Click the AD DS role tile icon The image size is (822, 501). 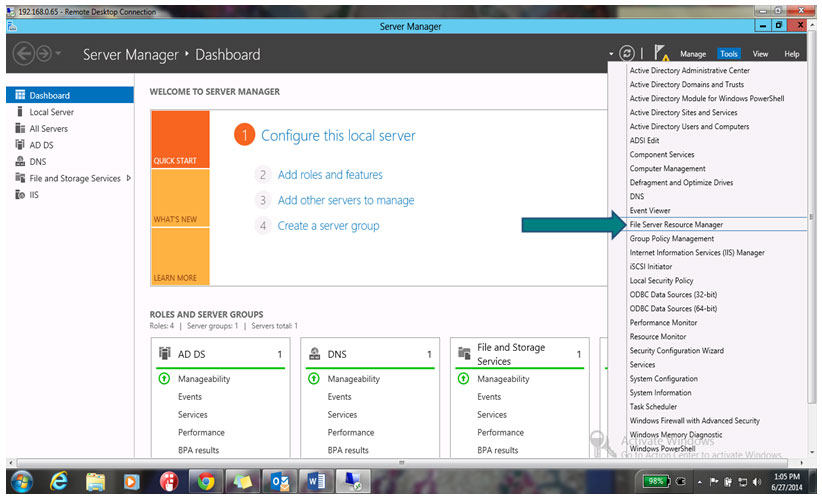click(x=165, y=353)
